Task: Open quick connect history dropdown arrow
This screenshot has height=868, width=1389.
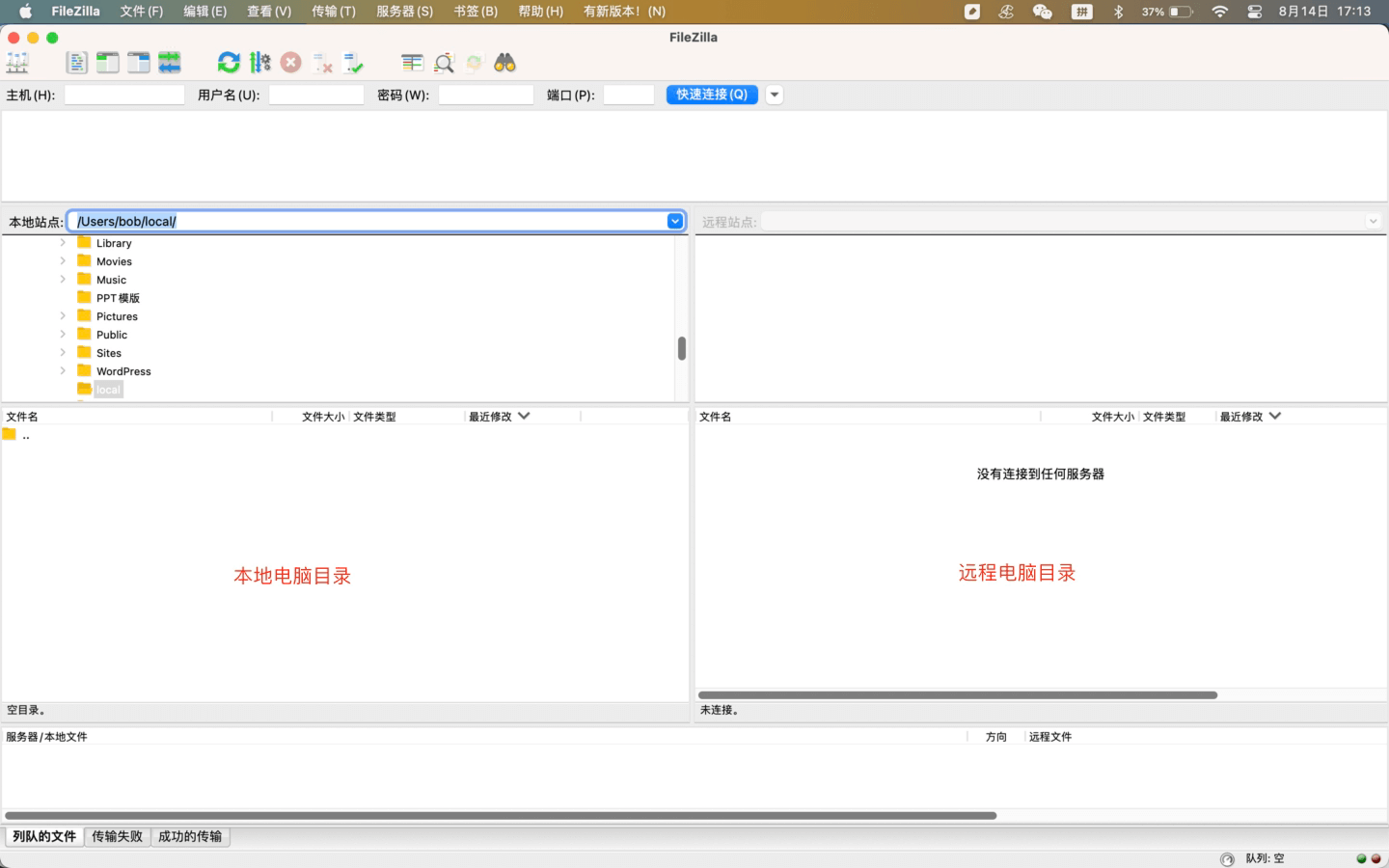Action: 774,95
